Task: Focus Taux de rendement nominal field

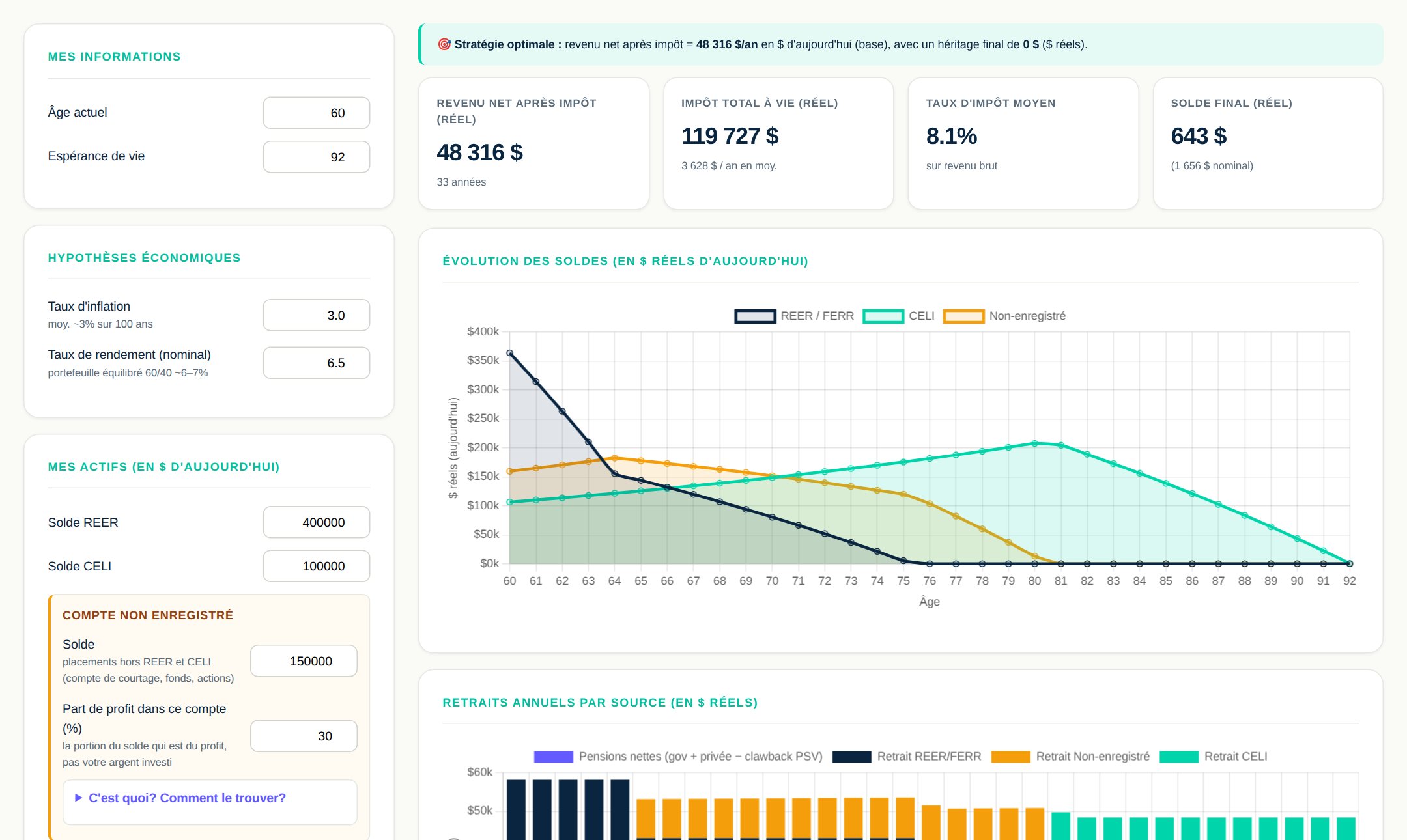Action: (x=317, y=363)
